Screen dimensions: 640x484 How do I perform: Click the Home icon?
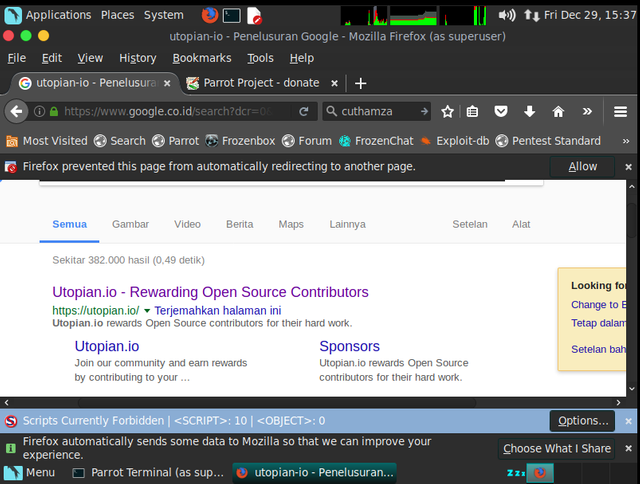558,111
